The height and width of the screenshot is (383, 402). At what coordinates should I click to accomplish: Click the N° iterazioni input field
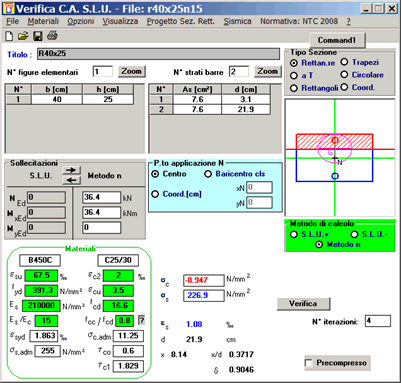(378, 321)
